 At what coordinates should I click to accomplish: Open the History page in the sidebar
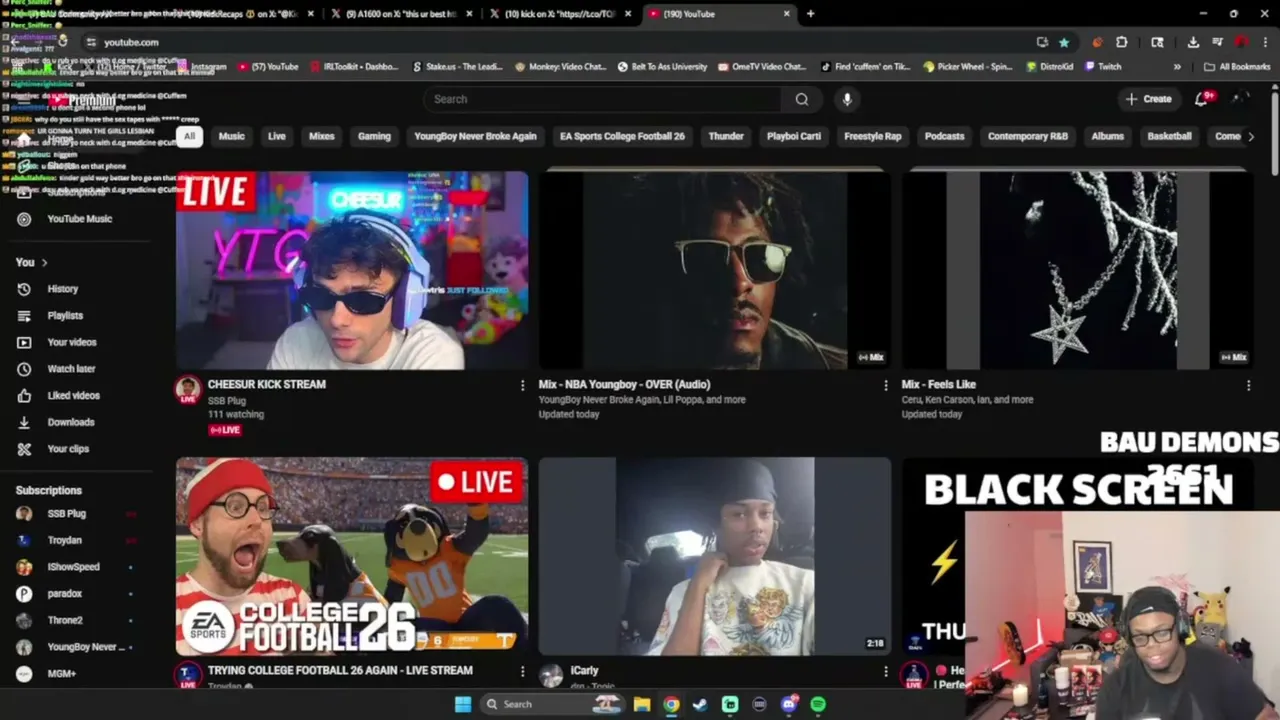(x=62, y=289)
